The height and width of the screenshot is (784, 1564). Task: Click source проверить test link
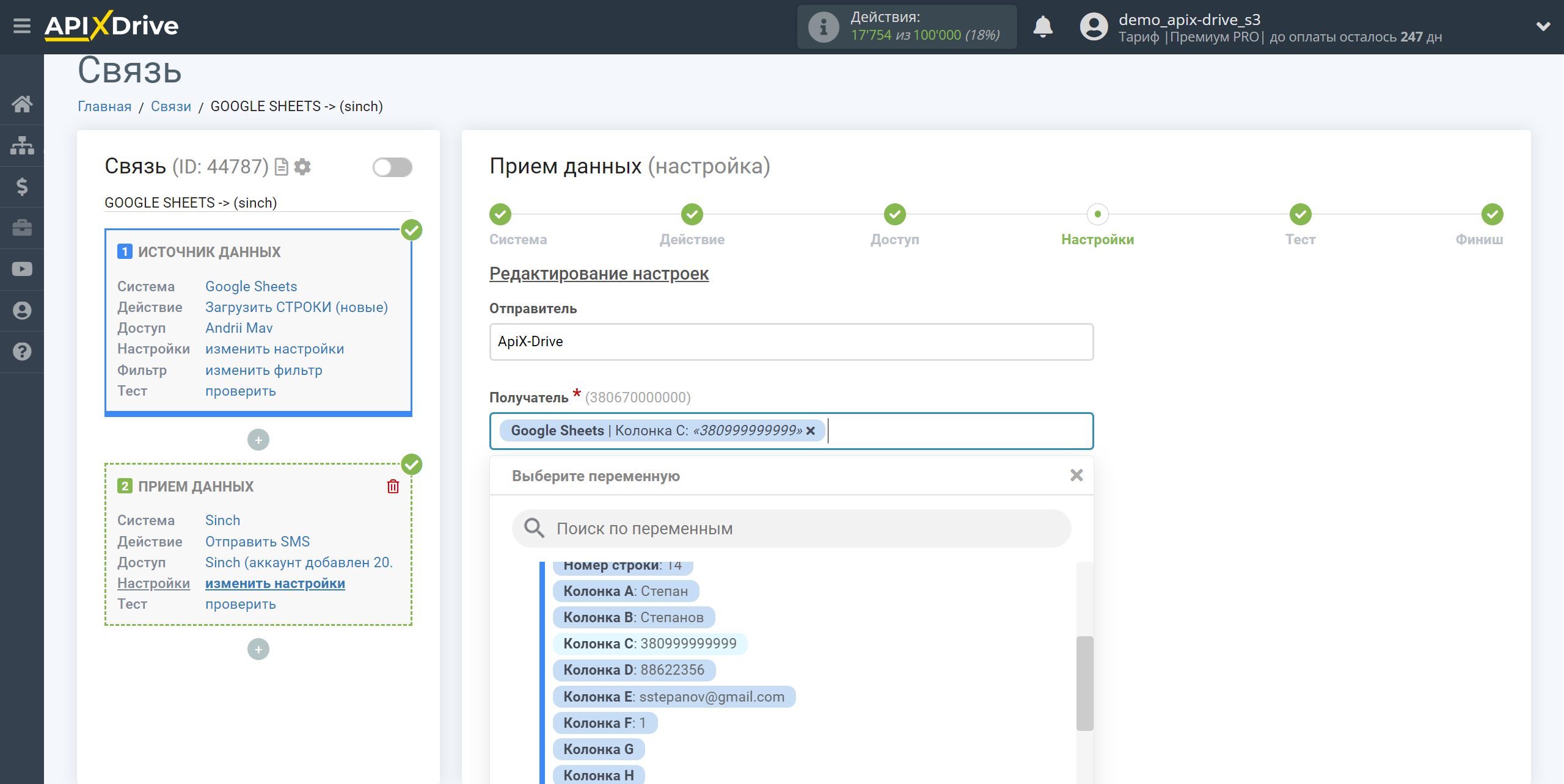[x=241, y=391]
